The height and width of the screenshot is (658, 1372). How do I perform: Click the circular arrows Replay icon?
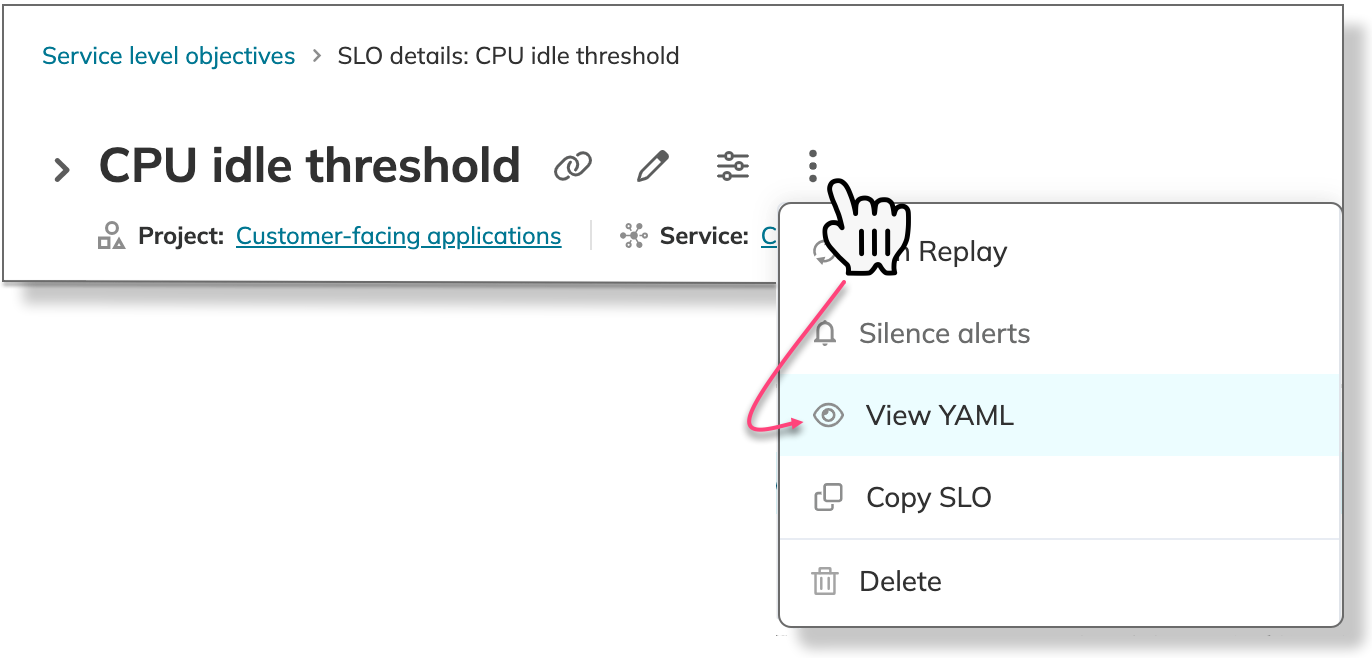pyautogui.click(x=822, y=252)
